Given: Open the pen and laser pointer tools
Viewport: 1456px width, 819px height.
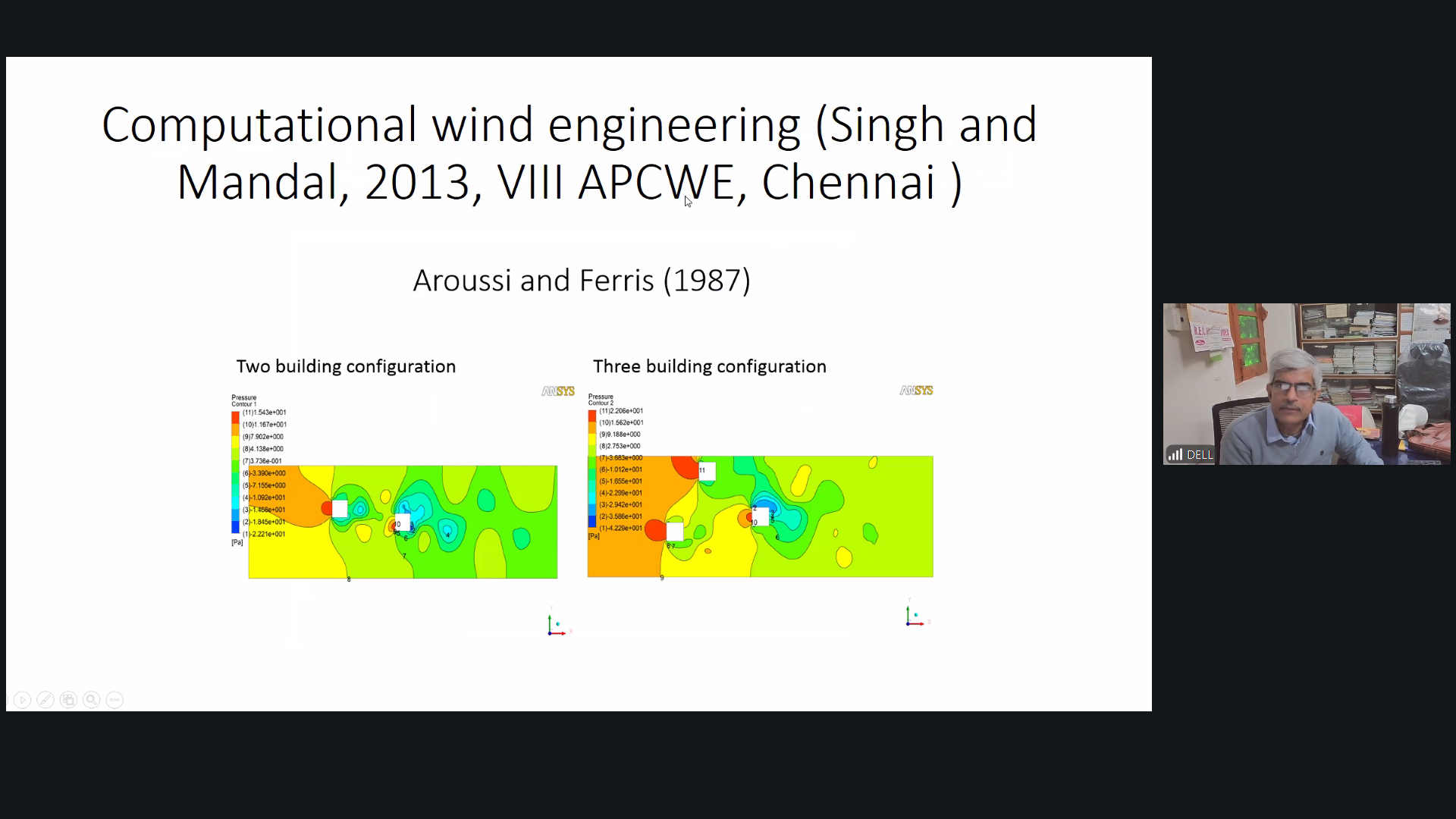Looking at the screenshot, I should 45,700.
